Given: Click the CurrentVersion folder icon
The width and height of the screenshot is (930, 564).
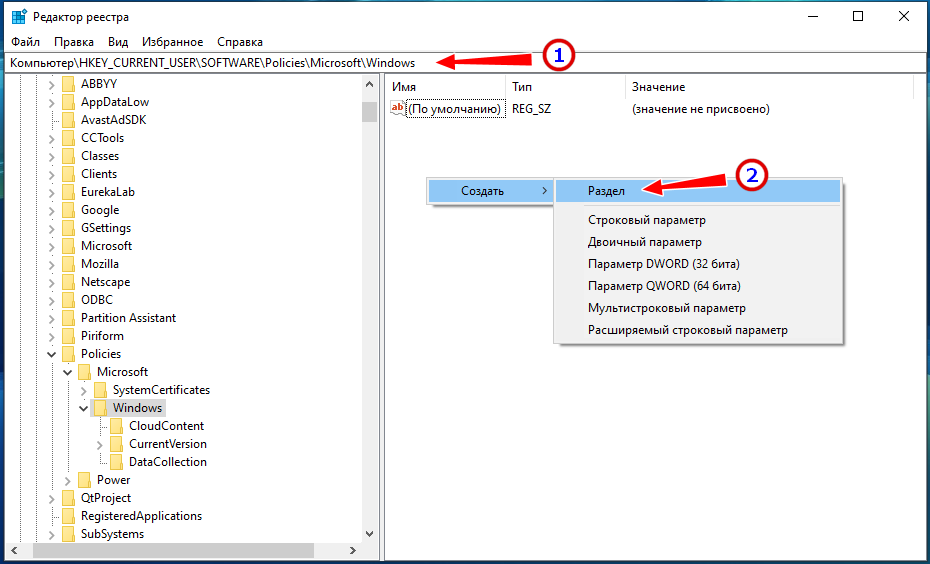Looking at the screenshot, I should pyautogui.click(x=116, y=444).
